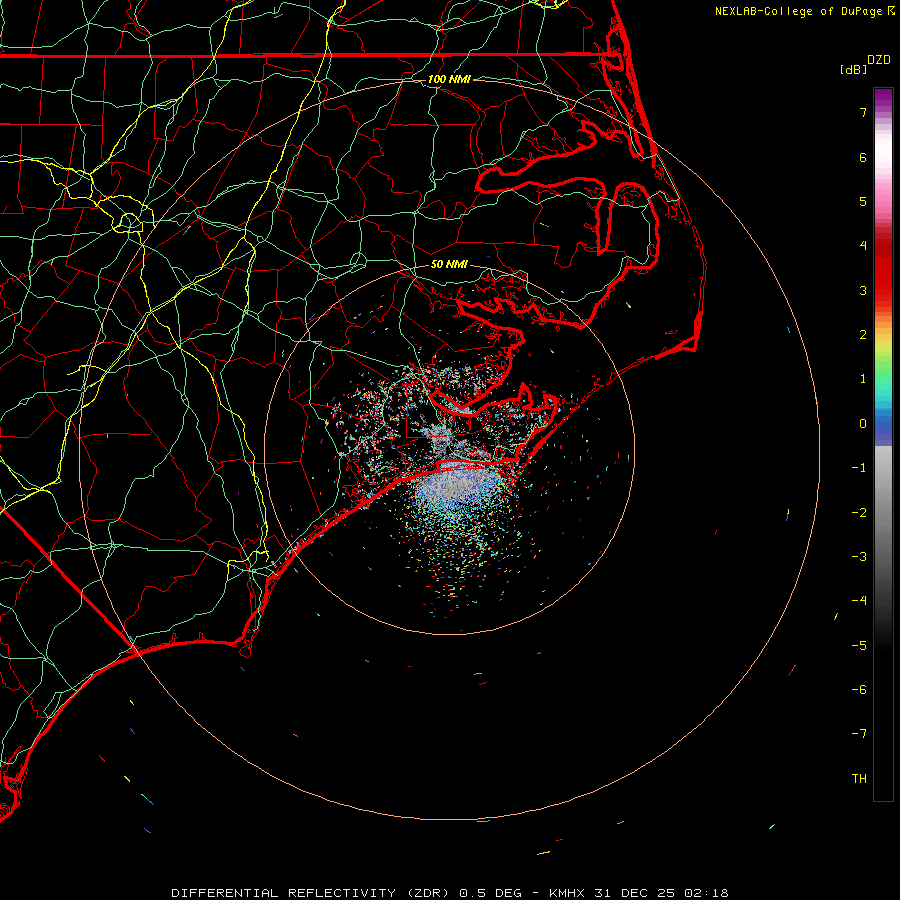Click the dense gray radar echo offshore
This screenshot has width=900, height=900.
point(450,488)
